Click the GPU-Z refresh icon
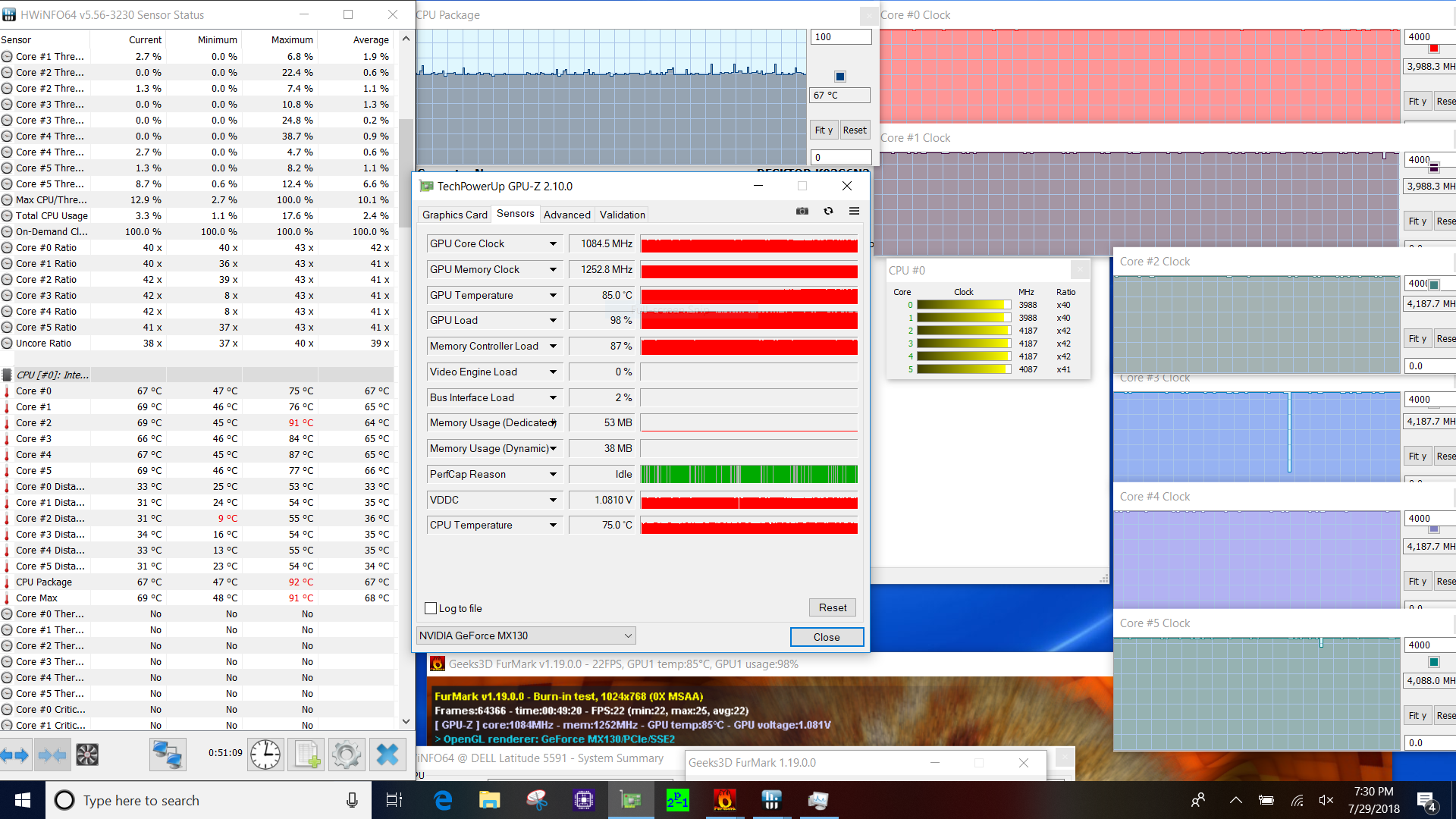 click(x=828, y=212)
